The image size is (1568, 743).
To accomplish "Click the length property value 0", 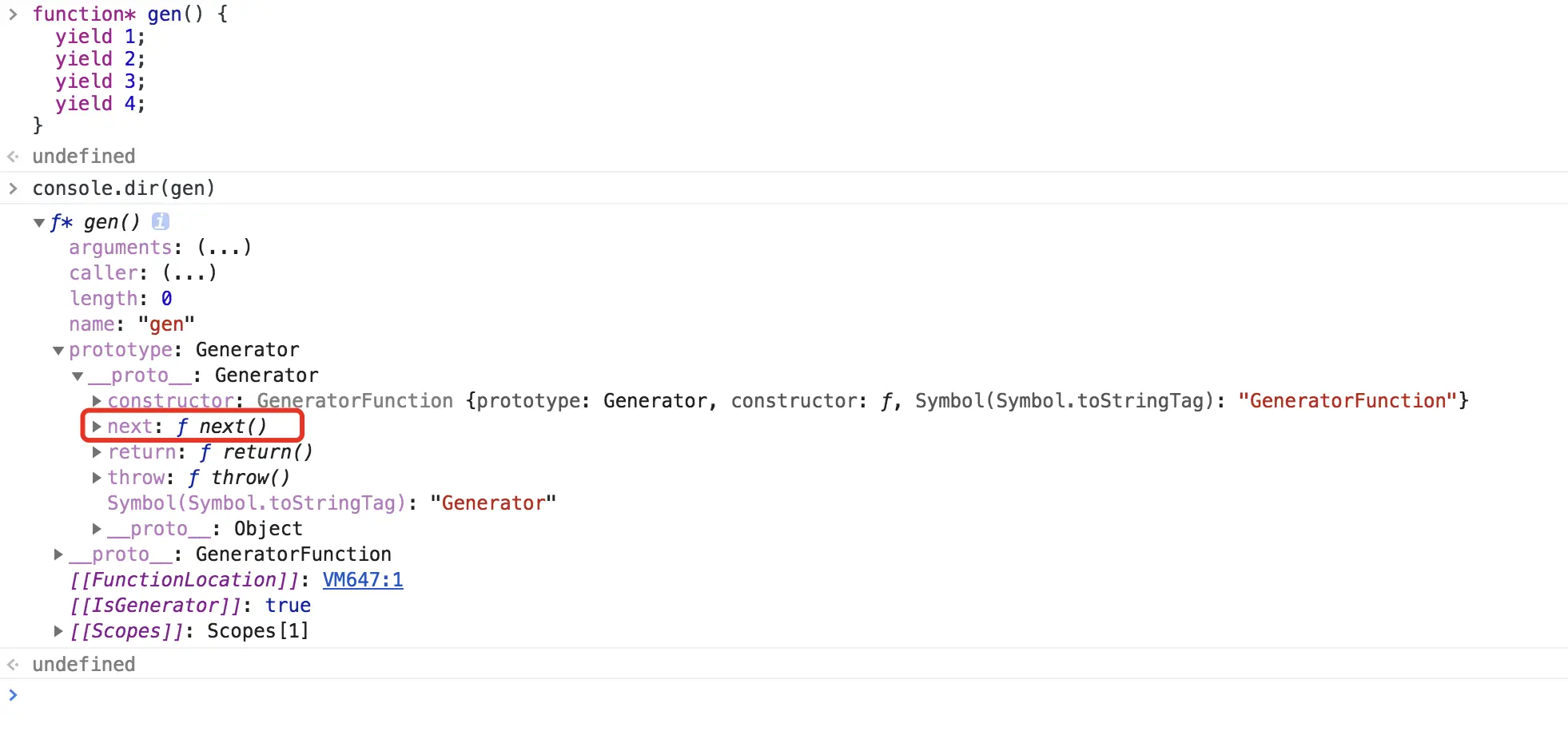I will (166, 299).
